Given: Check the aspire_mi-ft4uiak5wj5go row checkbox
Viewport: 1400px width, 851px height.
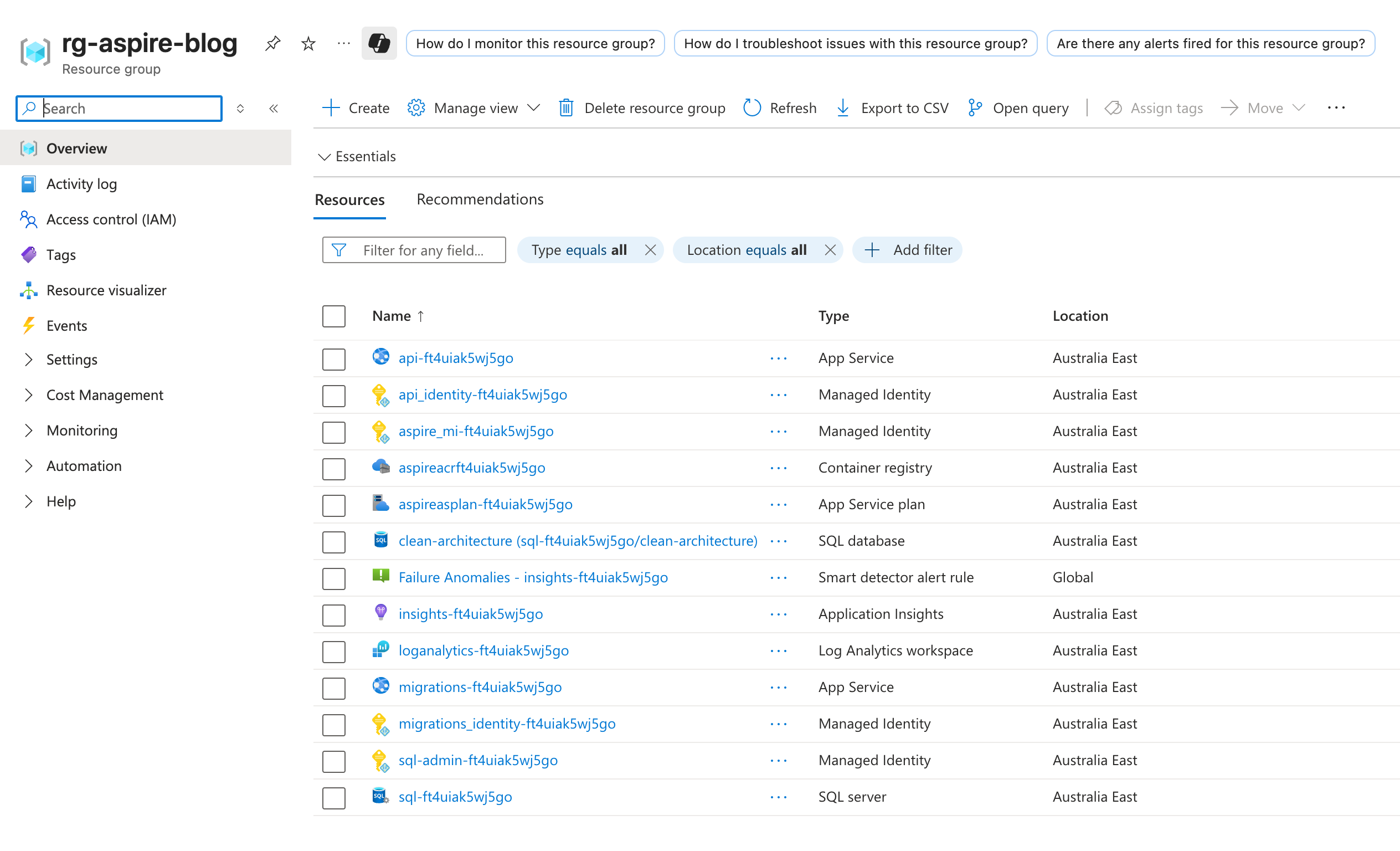Looking at the screenshot, I should pos(333,433).
